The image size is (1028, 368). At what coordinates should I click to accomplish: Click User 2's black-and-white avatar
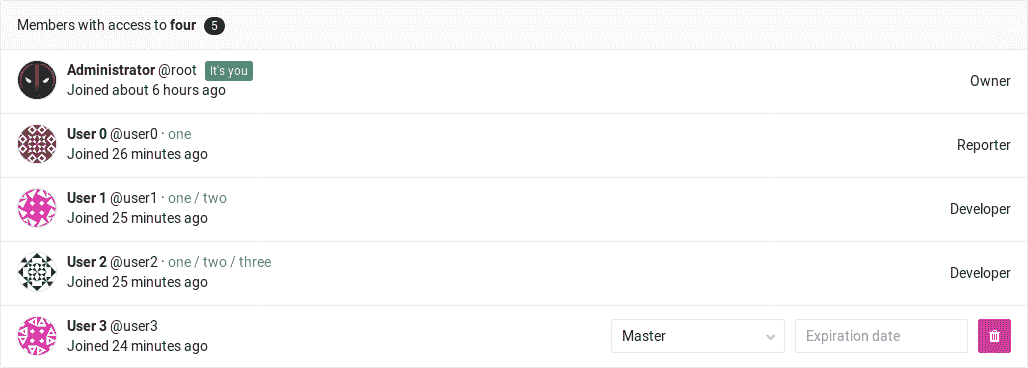tap(37, 272)
